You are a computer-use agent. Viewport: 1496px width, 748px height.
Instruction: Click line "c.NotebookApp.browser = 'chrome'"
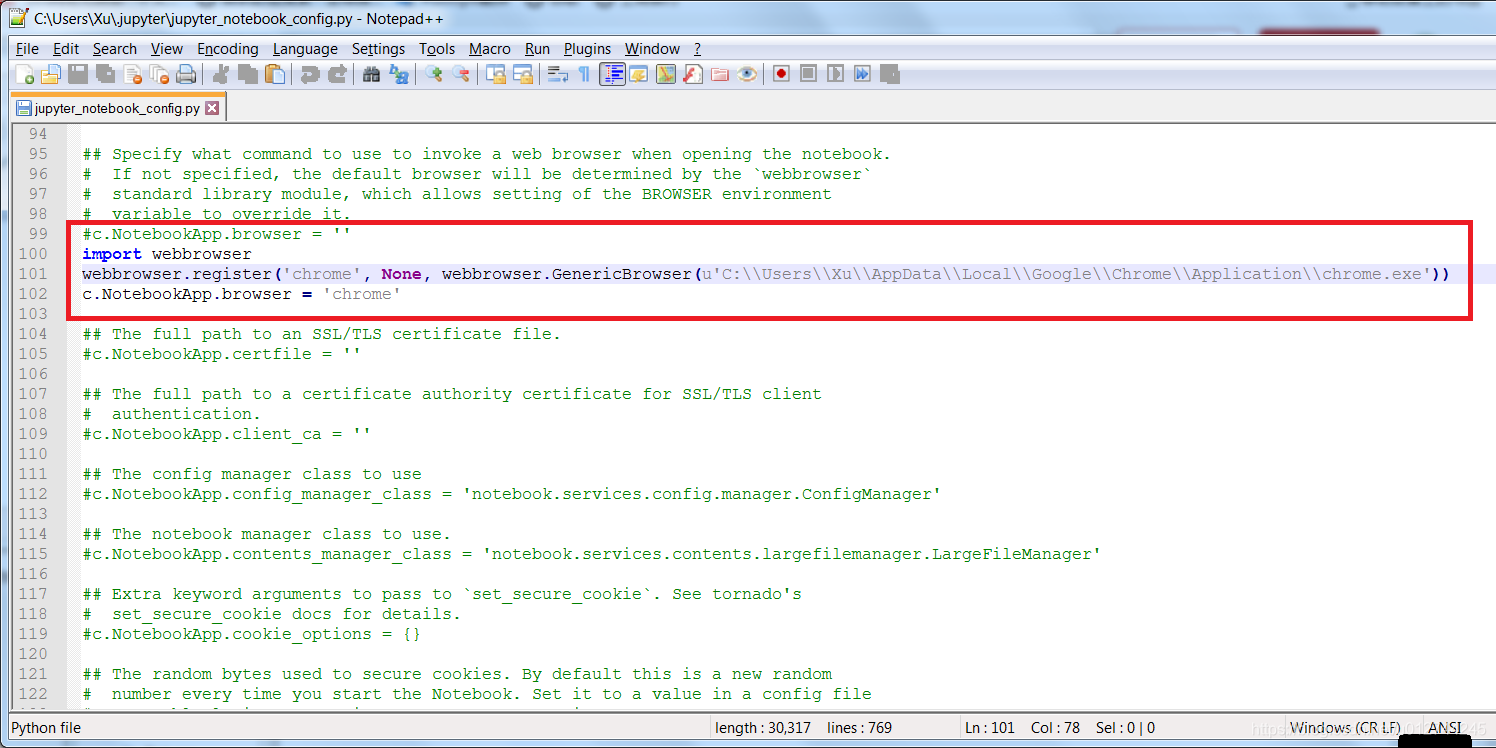(x=241, y=294)
